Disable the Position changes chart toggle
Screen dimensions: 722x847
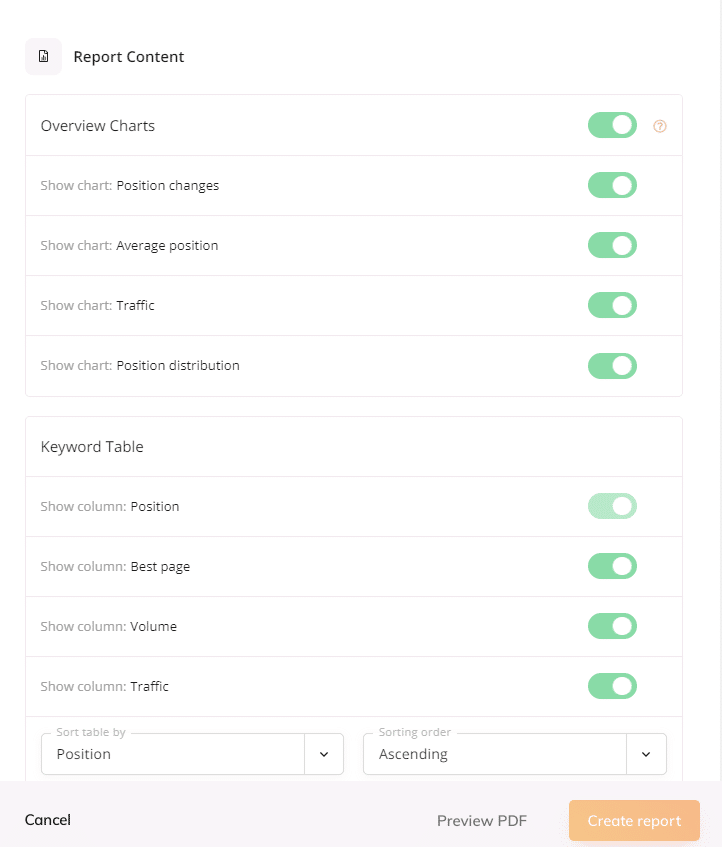[x=612, y=185]
